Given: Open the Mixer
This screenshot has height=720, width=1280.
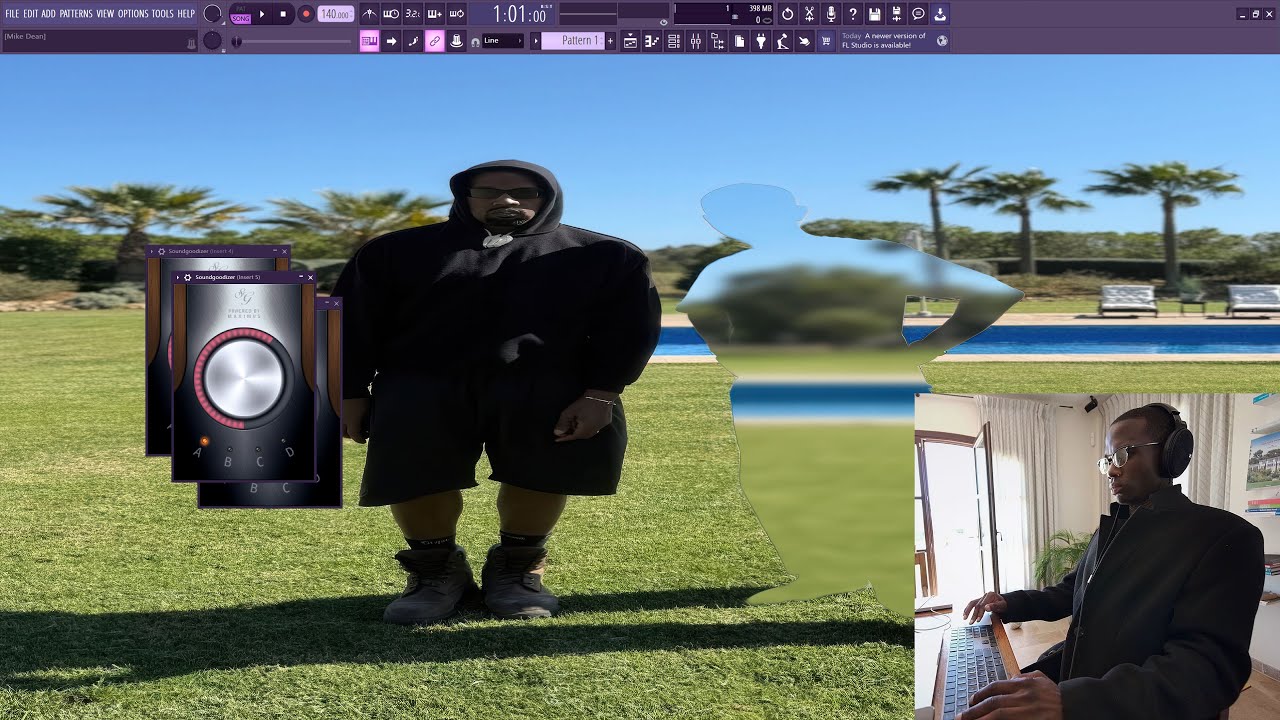Looking at the screenshot, I should coord(696,41).
